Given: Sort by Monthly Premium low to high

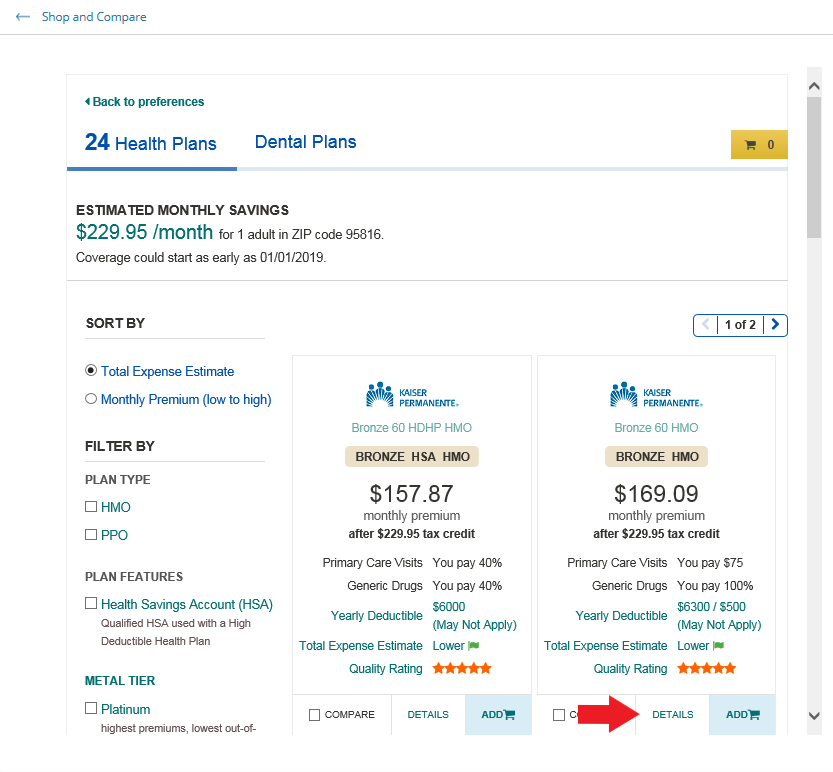Looking at the screenshot, I should [91, 398].
